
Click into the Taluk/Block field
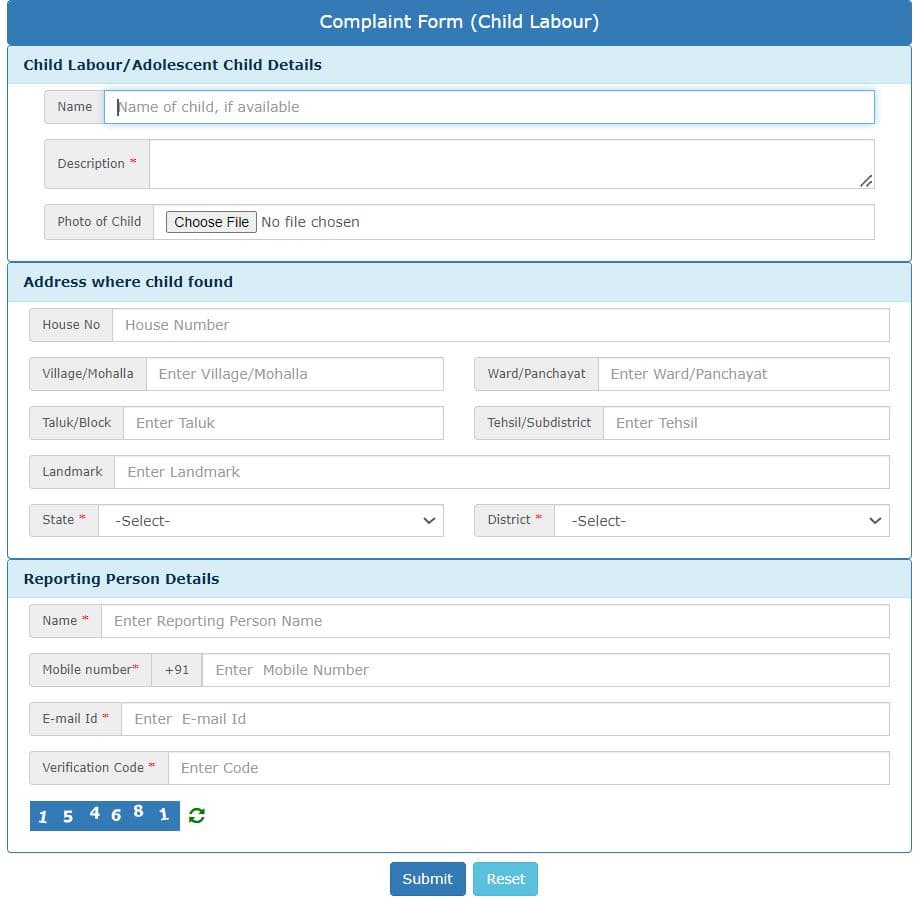[283, 423]
